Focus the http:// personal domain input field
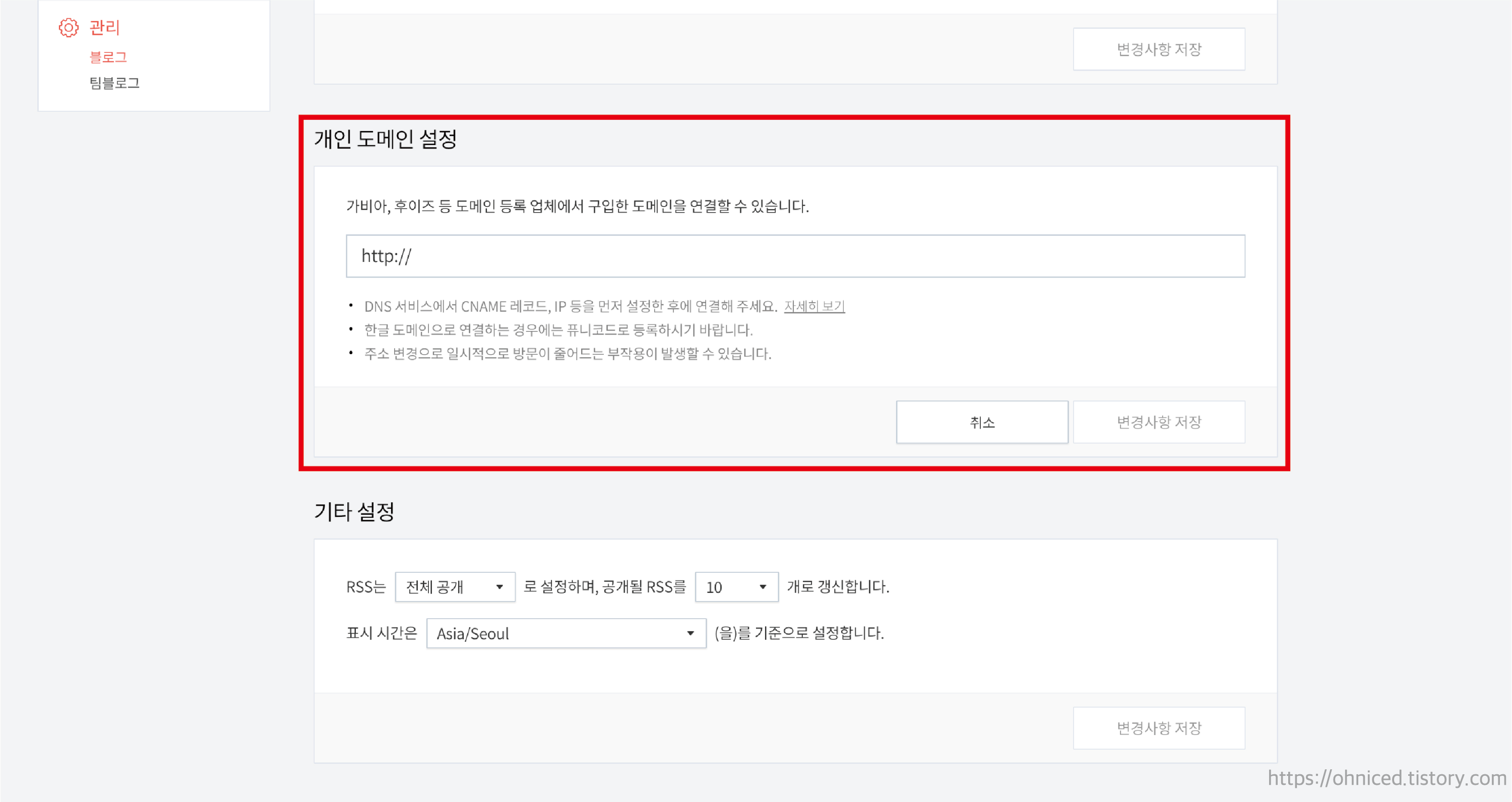This screenshot has width=1512, height=802. click(x=795, y=256)
